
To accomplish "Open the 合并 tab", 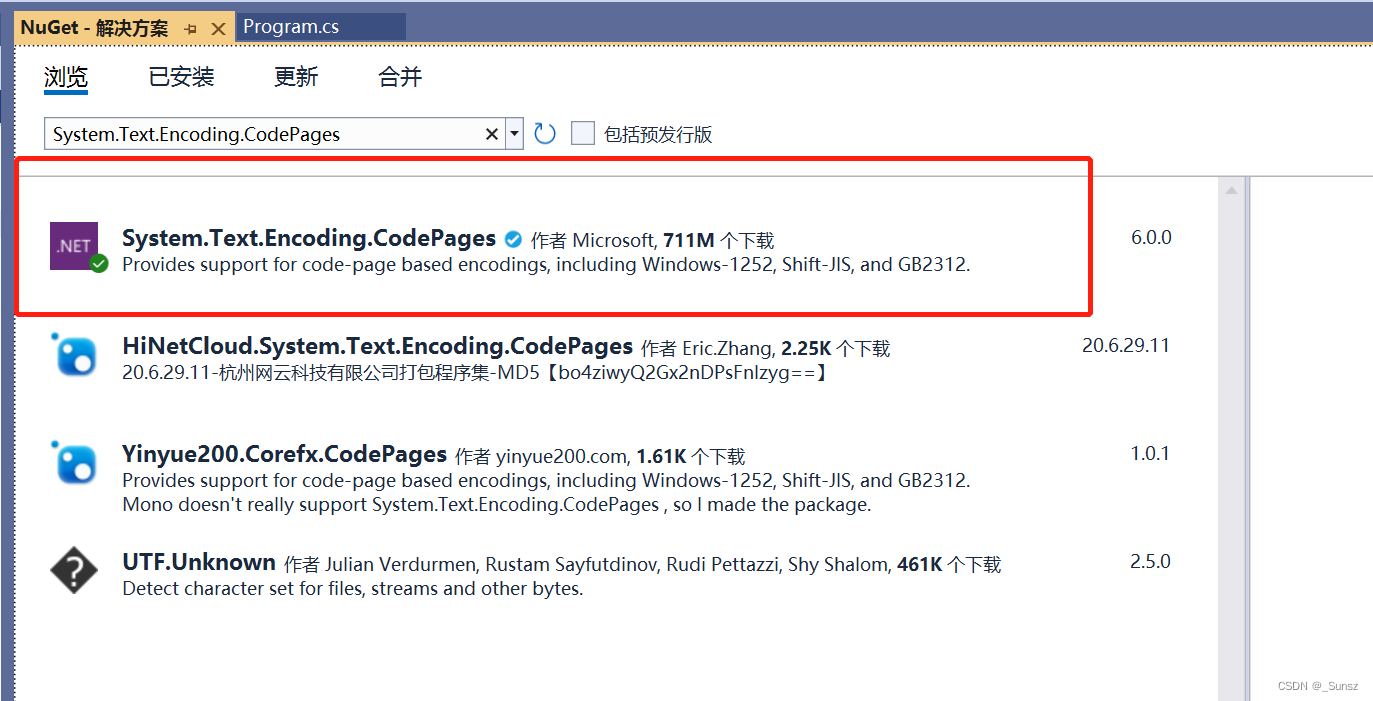I will point(399,77).
